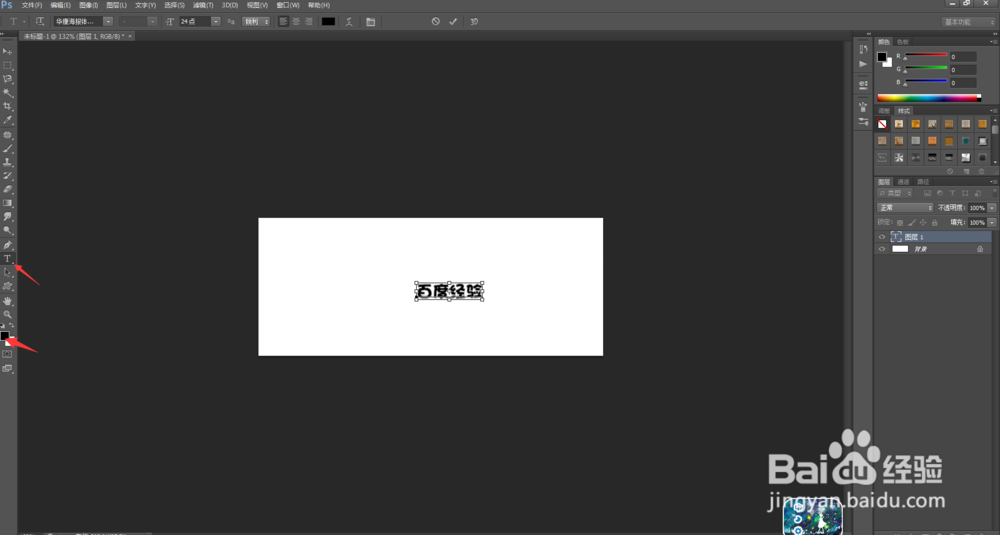The width and height of the screenshot is (1000, 535).
Task: Select the Horizontal Type tool
Action: 8,259
